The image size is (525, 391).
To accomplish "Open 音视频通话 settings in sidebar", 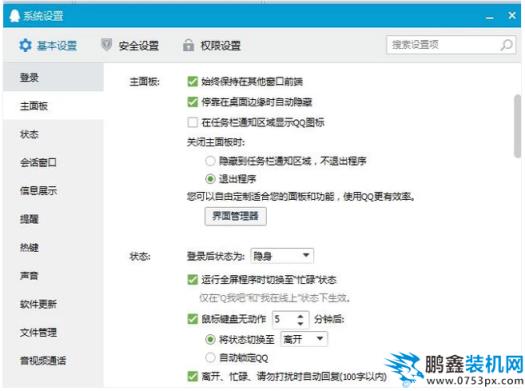I will coord(54,361).
